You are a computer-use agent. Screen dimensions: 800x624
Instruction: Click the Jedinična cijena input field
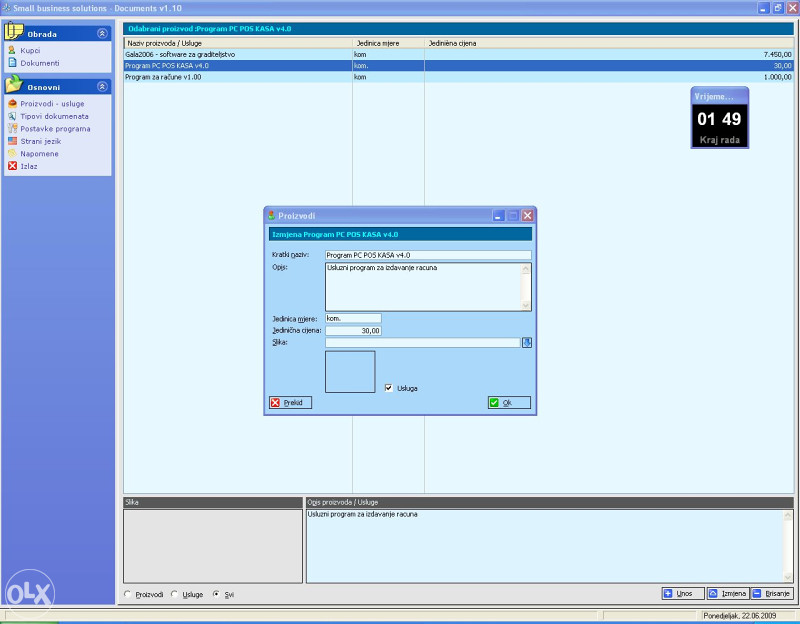pos(353,331)
